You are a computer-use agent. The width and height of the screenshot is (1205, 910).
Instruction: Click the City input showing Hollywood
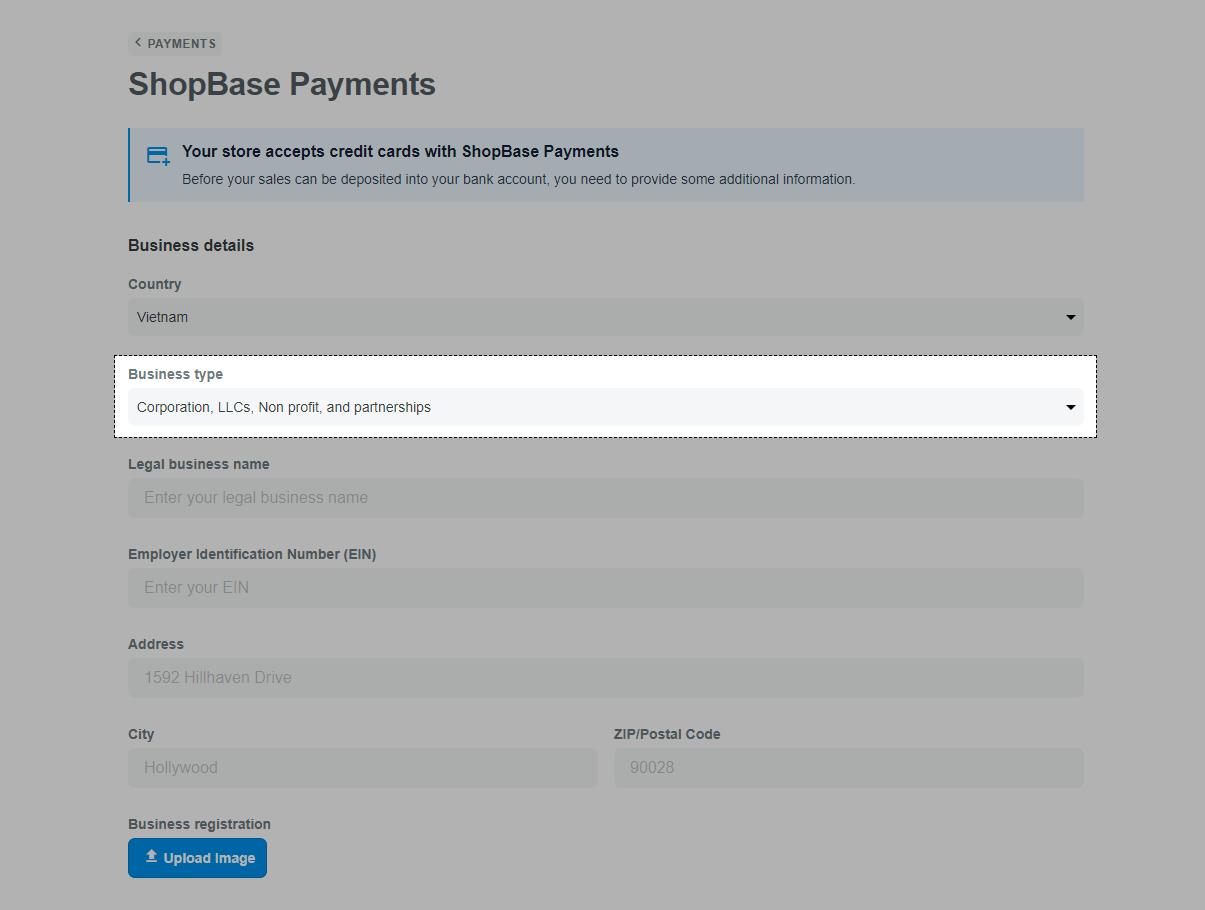[362, 768]
